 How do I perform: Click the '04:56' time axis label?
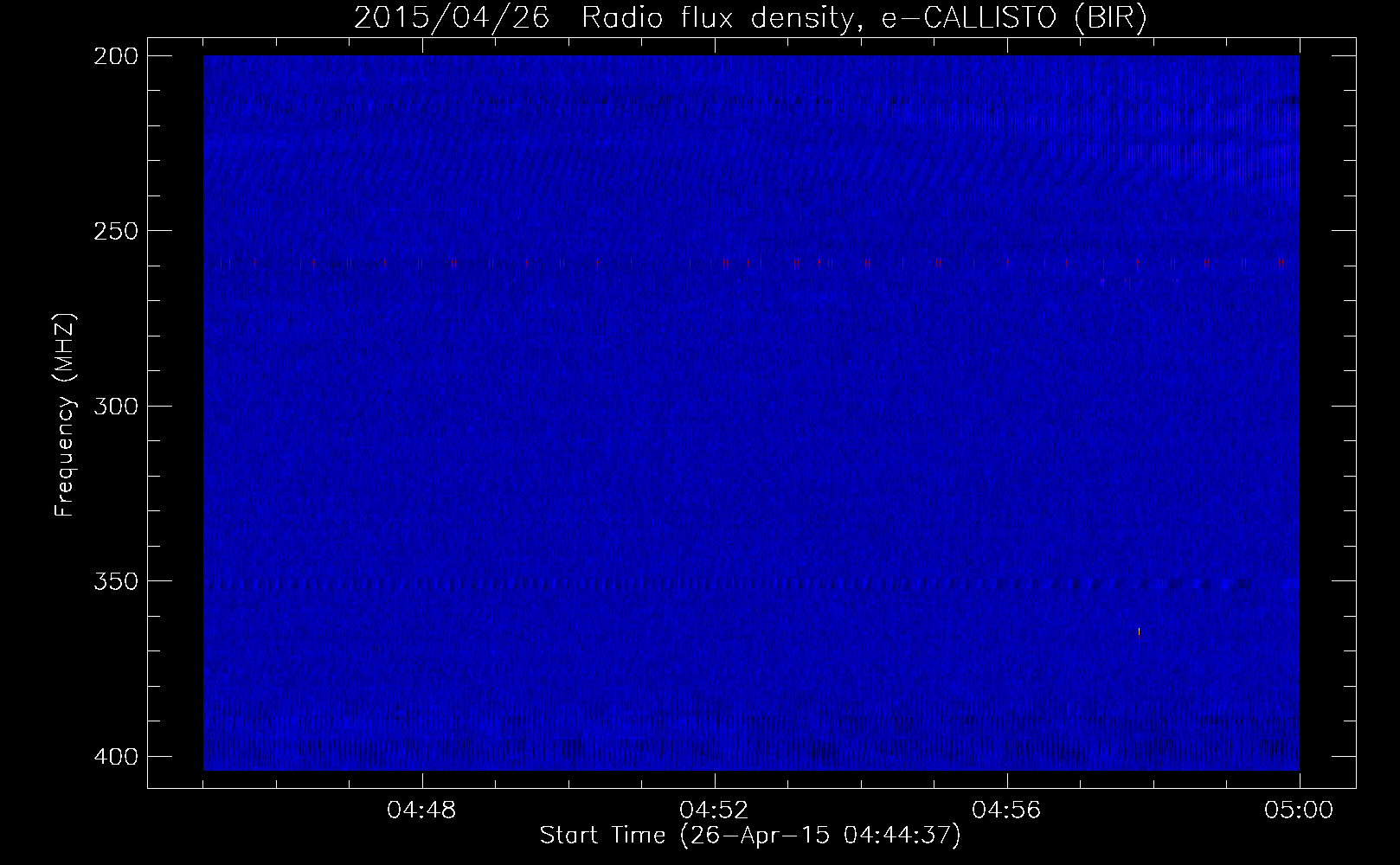1006,811
